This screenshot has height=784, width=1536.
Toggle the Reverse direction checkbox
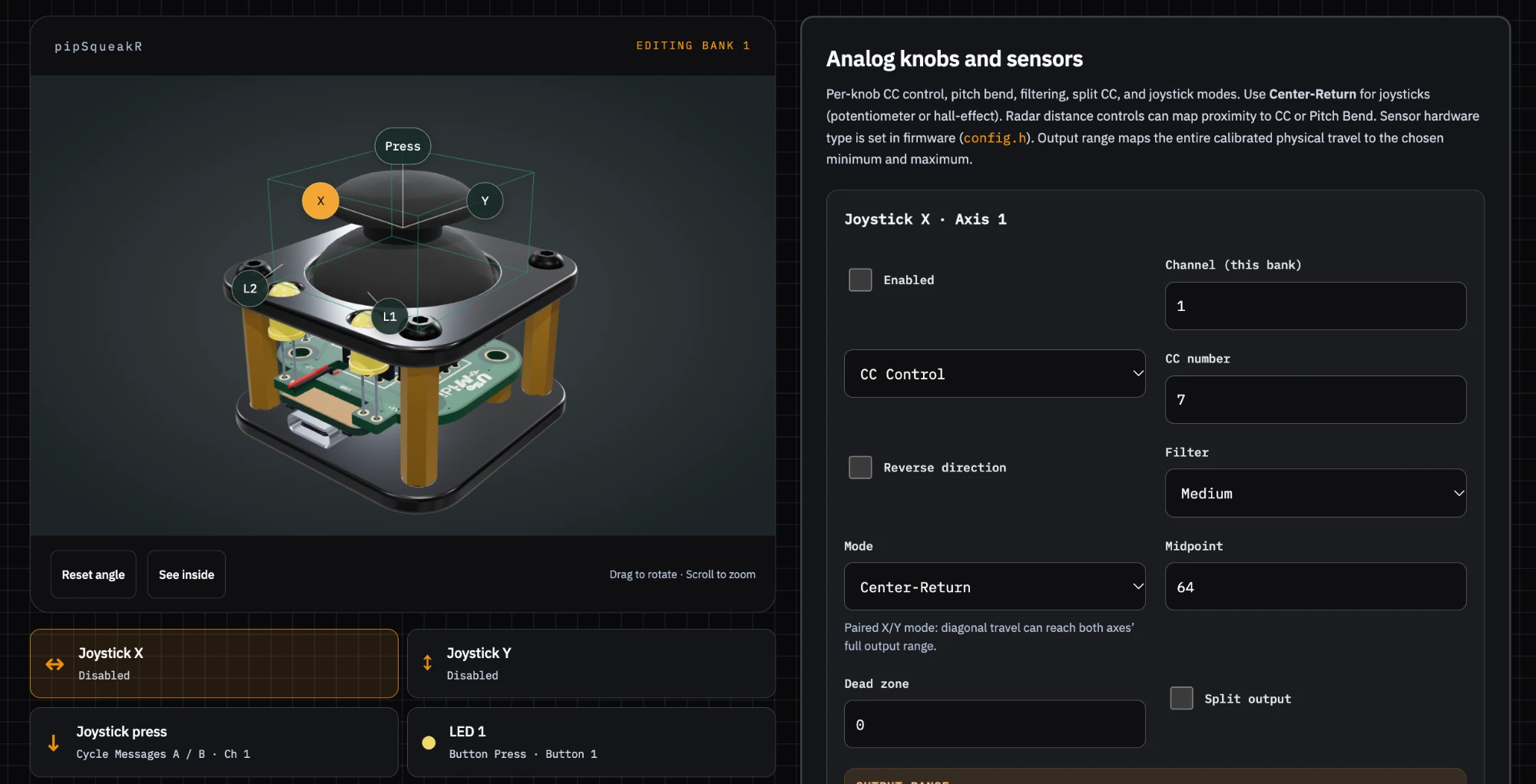point(860,467)
